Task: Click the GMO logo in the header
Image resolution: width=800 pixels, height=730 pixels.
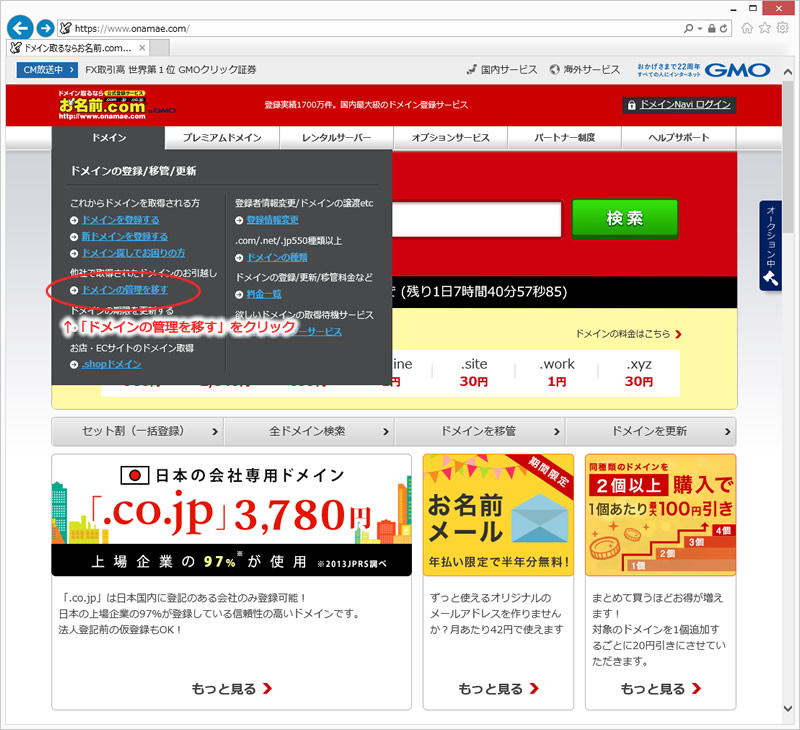Action: (738, 70)
